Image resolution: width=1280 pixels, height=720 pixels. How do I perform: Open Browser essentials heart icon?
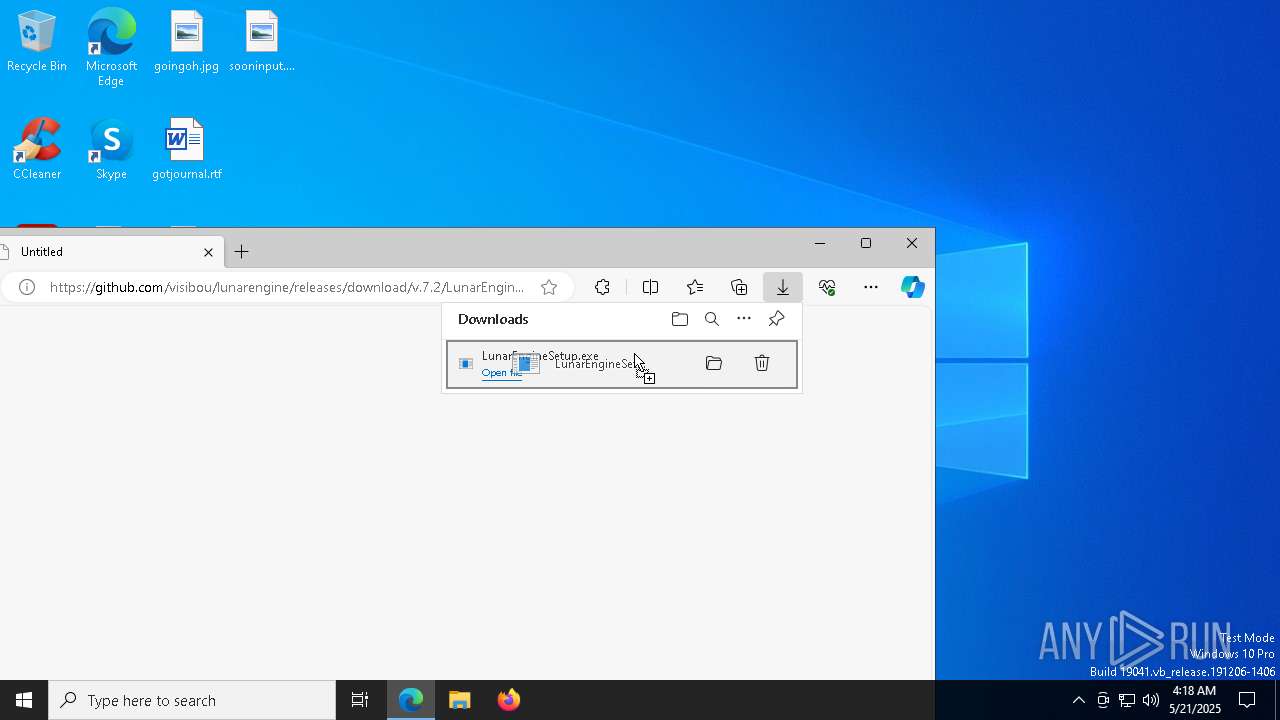[827, 287]
